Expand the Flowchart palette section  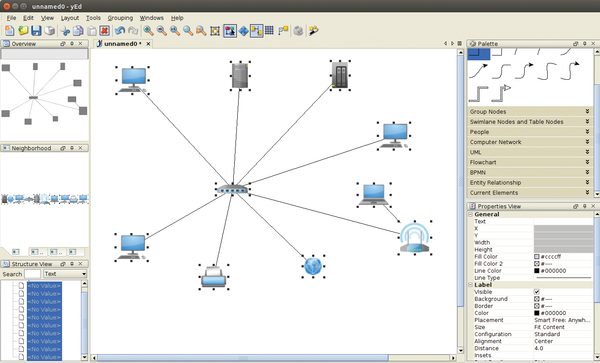(x=530, y=162)
